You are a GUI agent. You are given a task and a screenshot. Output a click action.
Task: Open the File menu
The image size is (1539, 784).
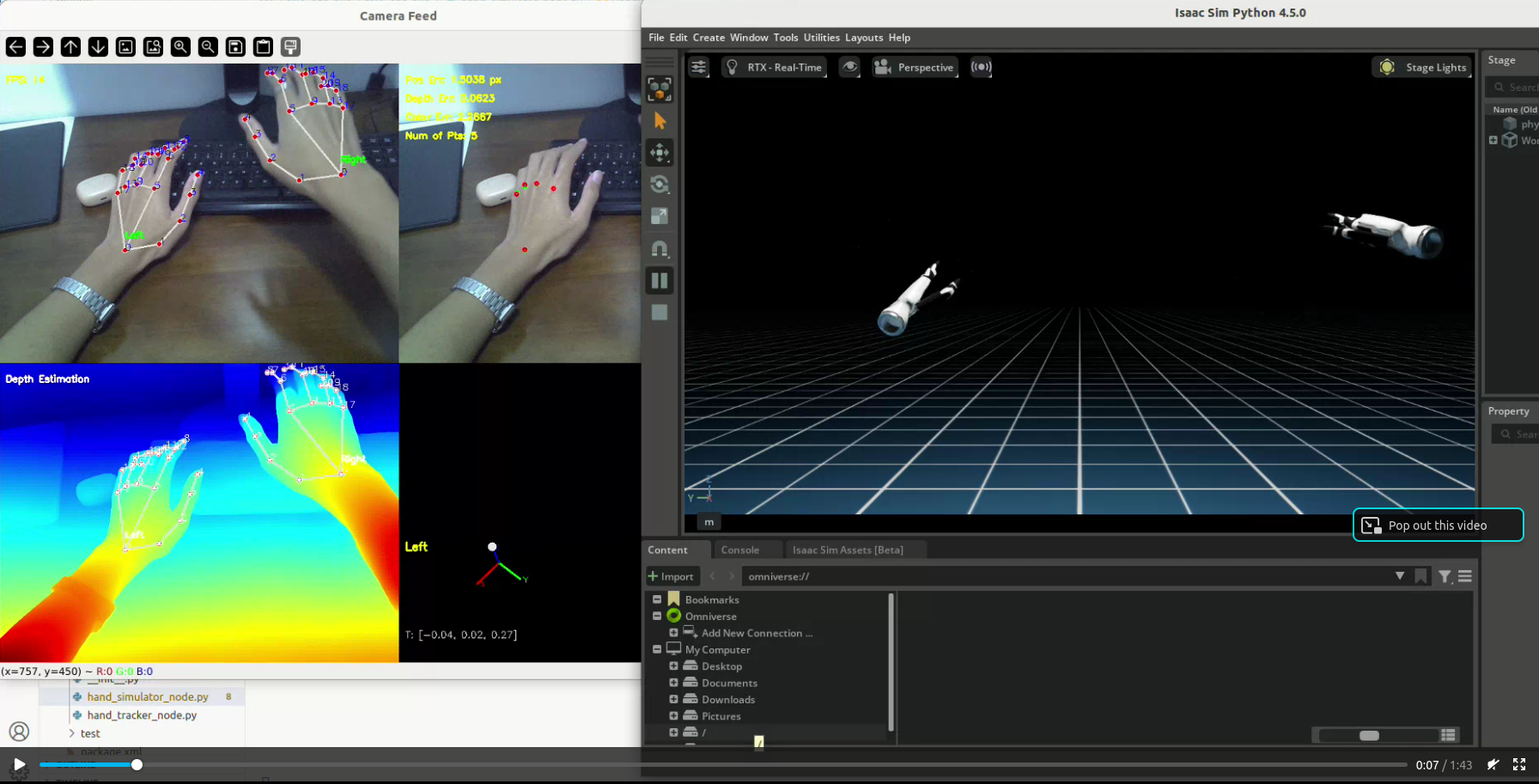pyautogui.click(x=656, y=38)
